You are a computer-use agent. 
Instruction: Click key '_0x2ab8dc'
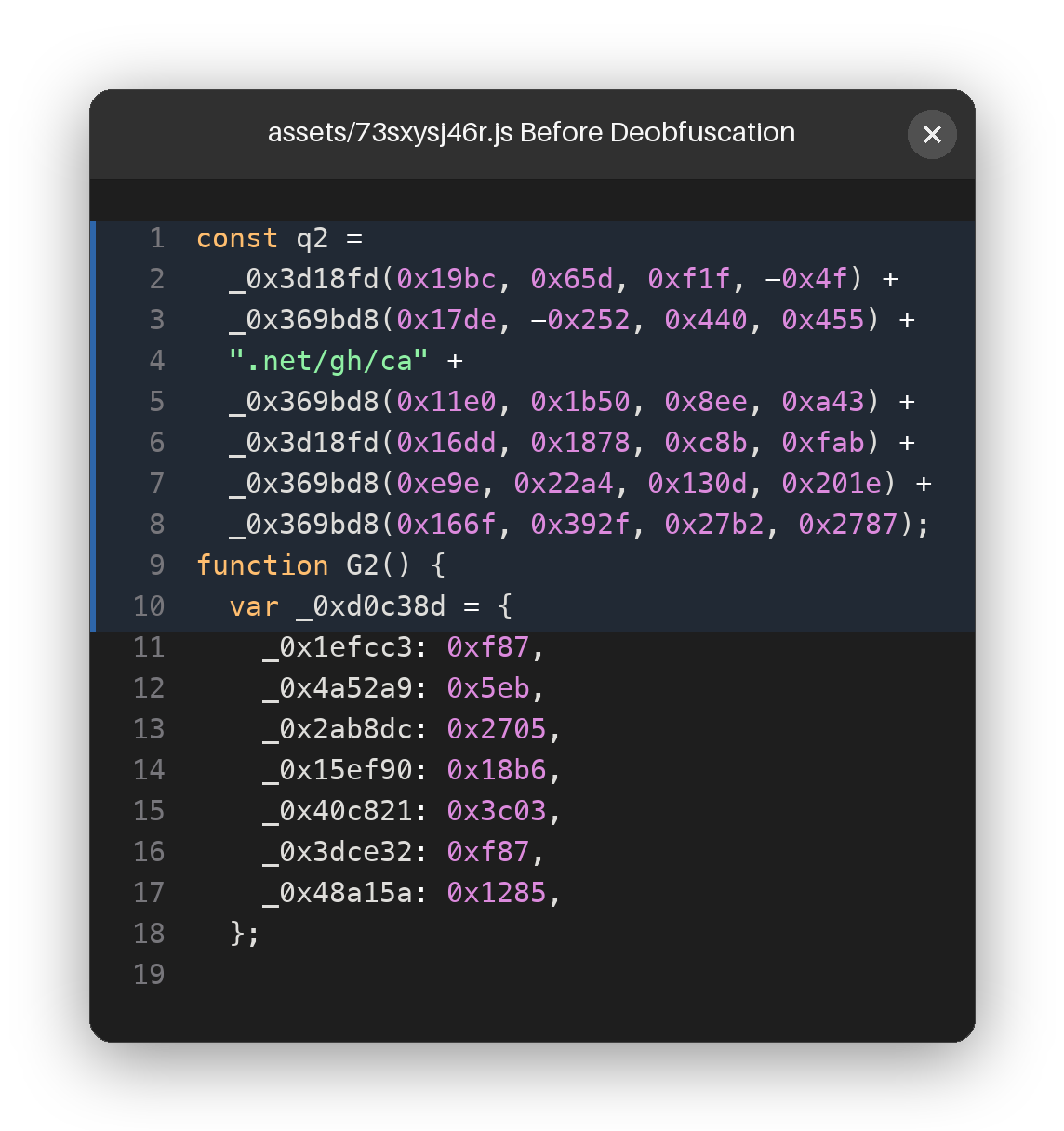click(x=338, y=729)
